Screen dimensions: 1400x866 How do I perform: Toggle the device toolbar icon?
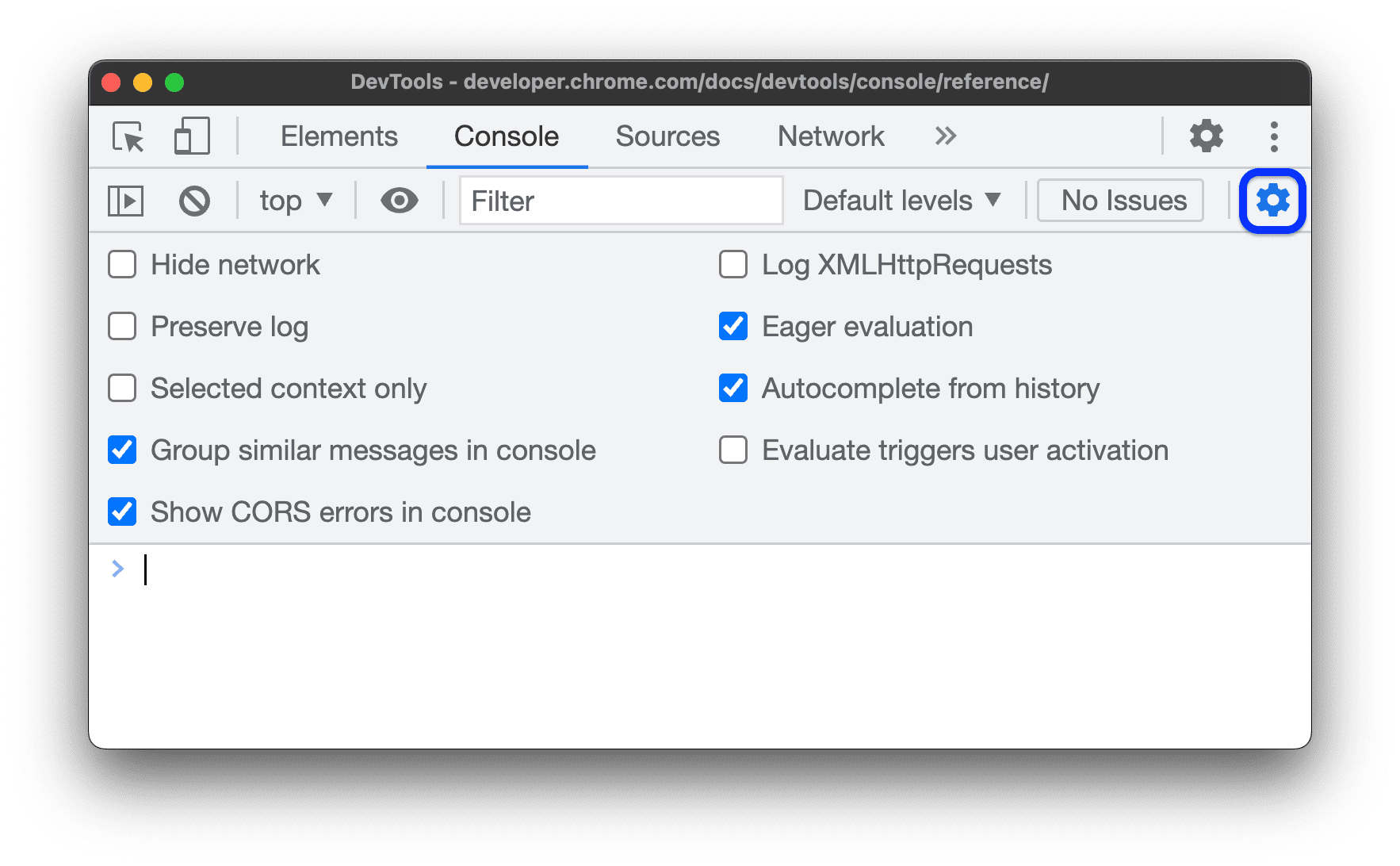click(190, 136)
